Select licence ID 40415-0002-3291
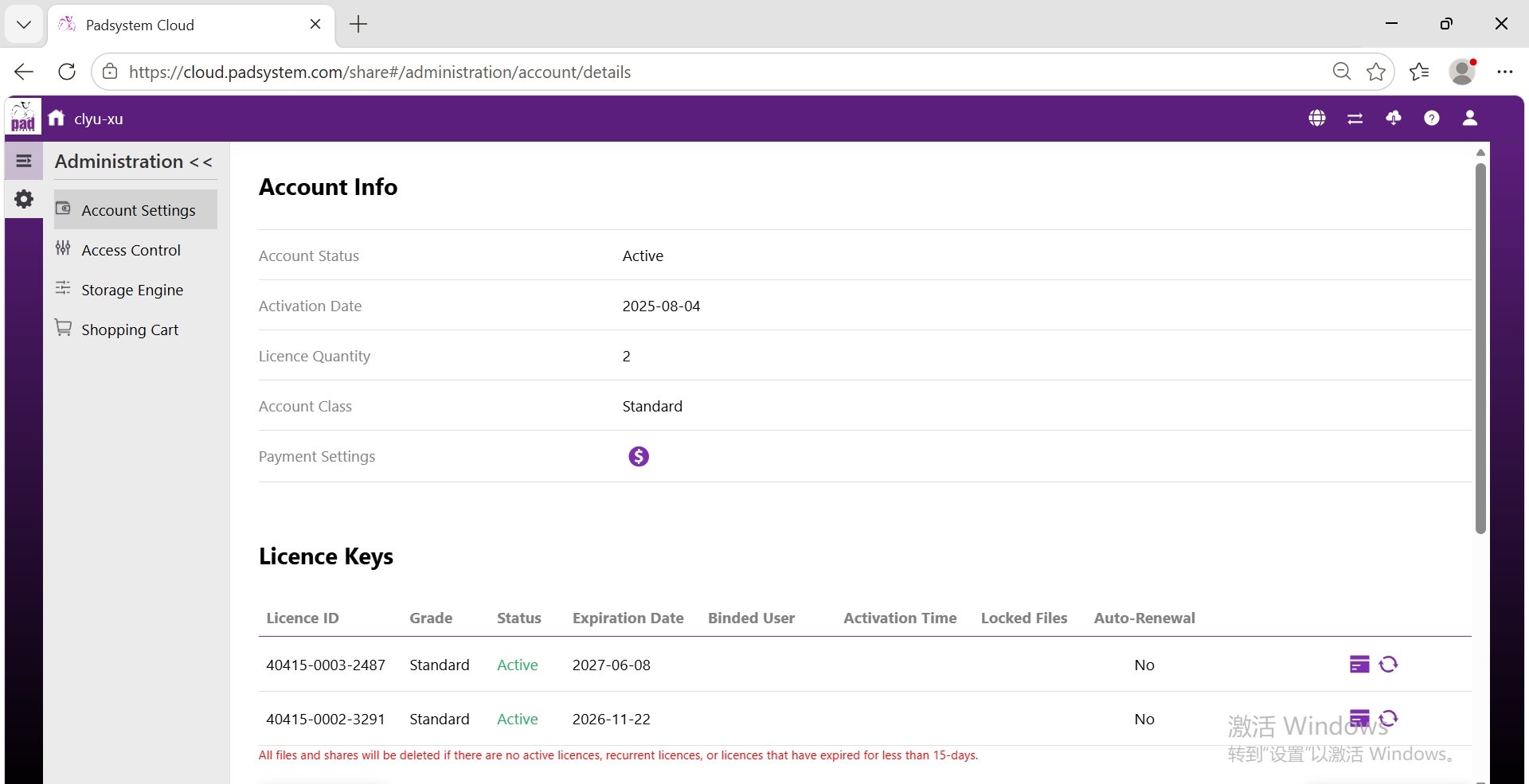The image size is (1529, 784). [326, 719]
